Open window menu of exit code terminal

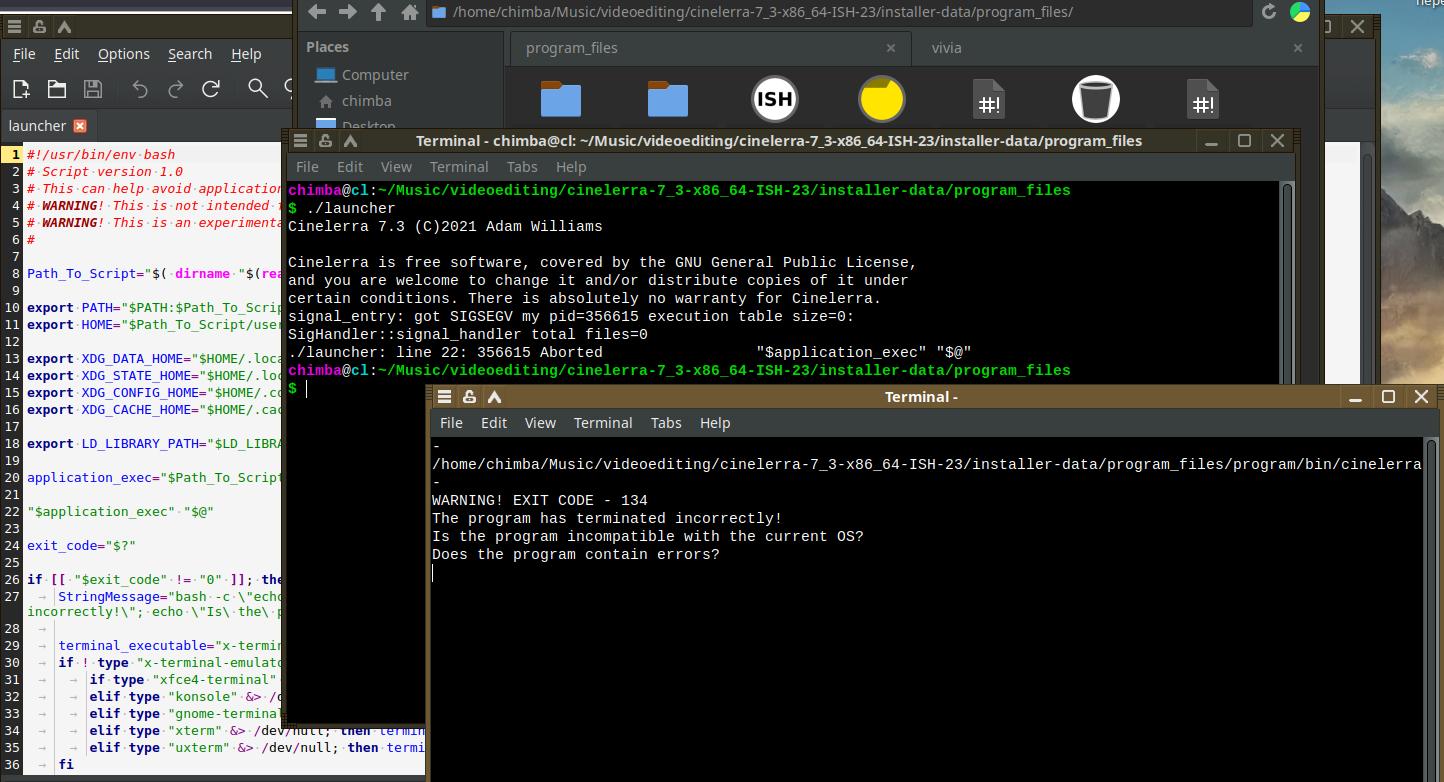pyautogui.click(x=445, y=397)
